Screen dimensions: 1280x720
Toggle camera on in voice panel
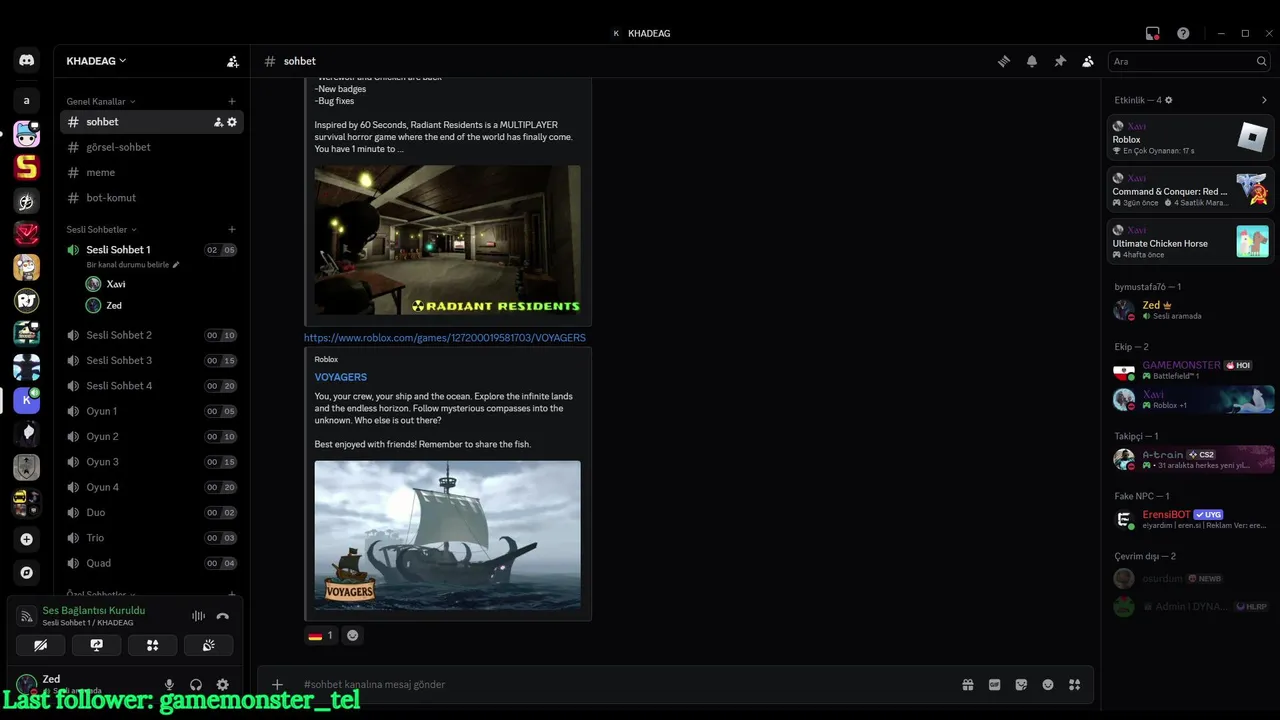[41, 645]
